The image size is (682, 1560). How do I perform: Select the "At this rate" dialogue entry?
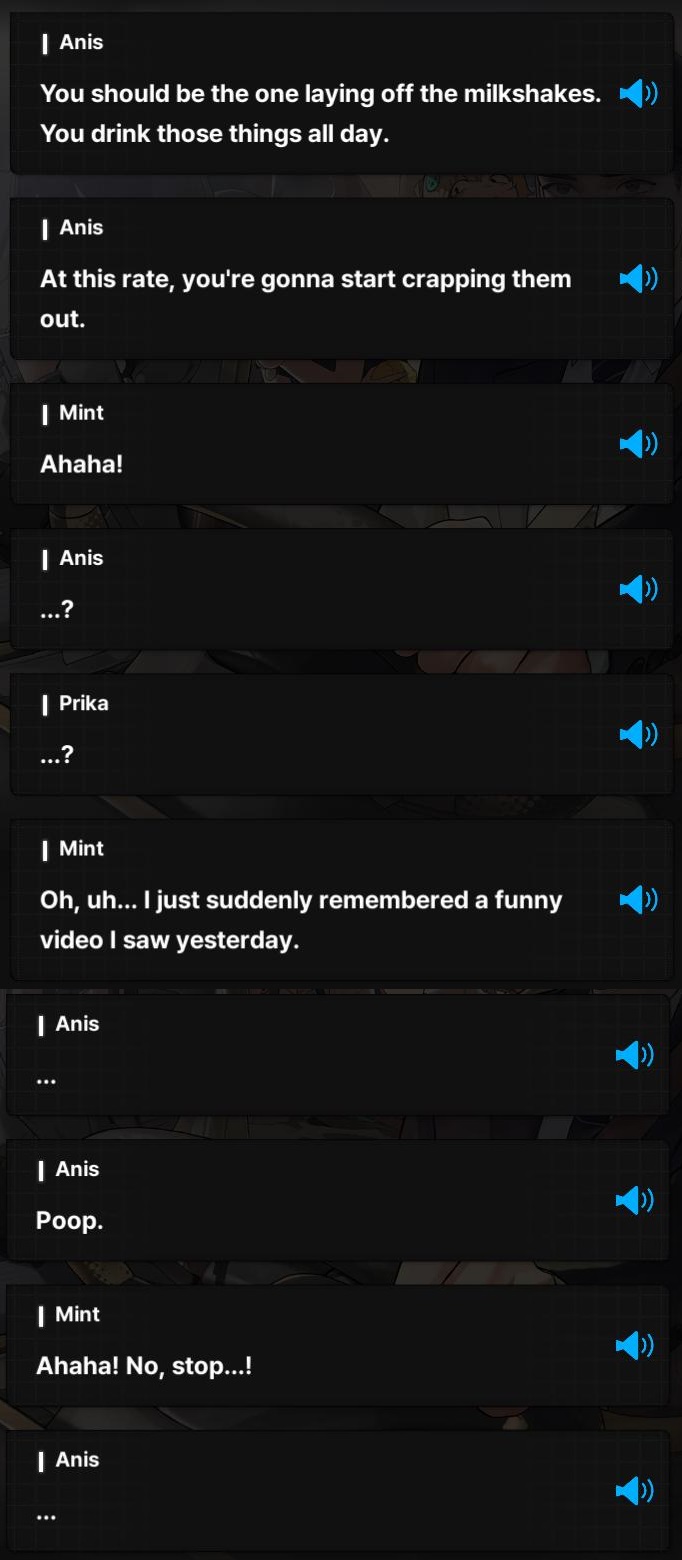(x=305, y=299)
